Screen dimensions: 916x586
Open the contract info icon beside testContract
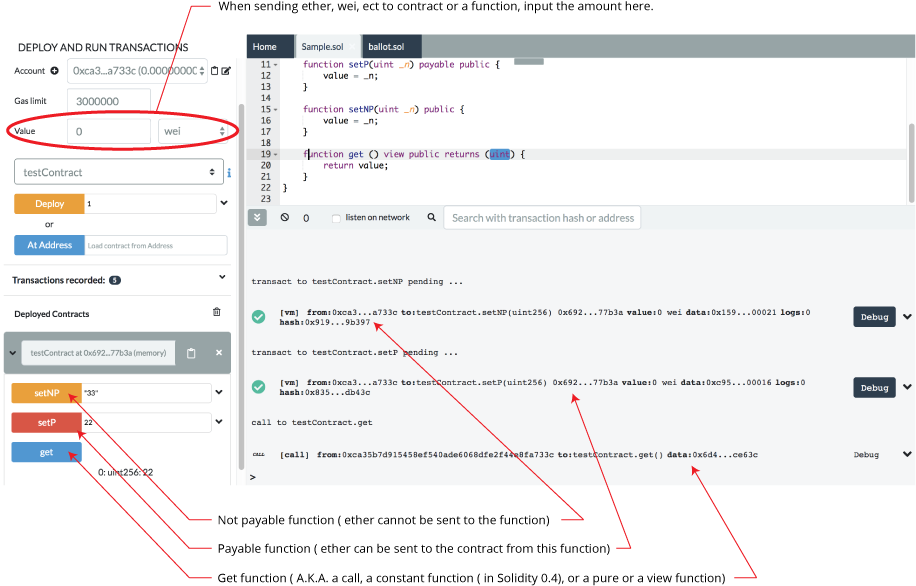pyautogui.click(x=229, y=173)
